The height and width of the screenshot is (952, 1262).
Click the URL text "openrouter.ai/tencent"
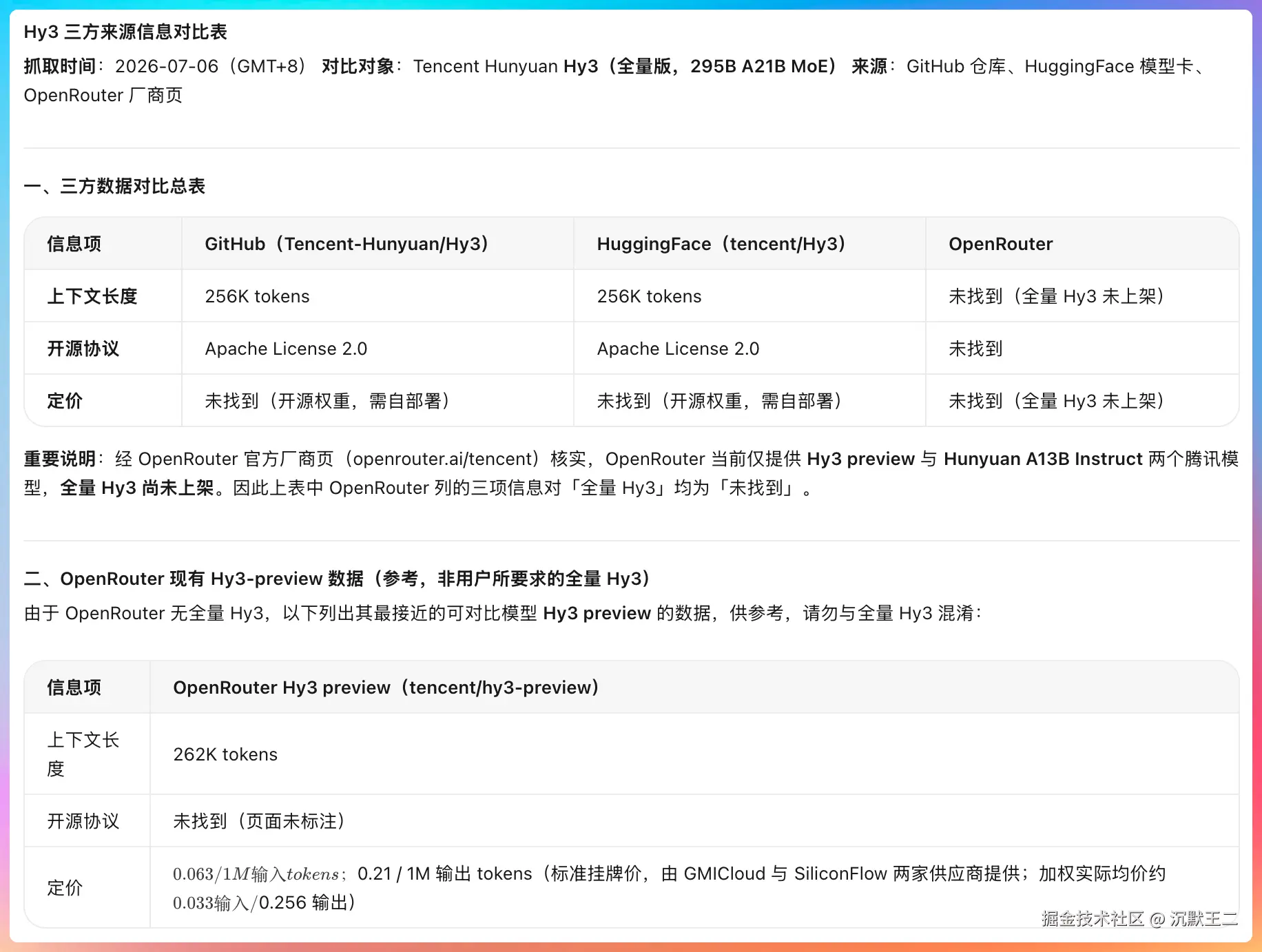tap(444, 459)
